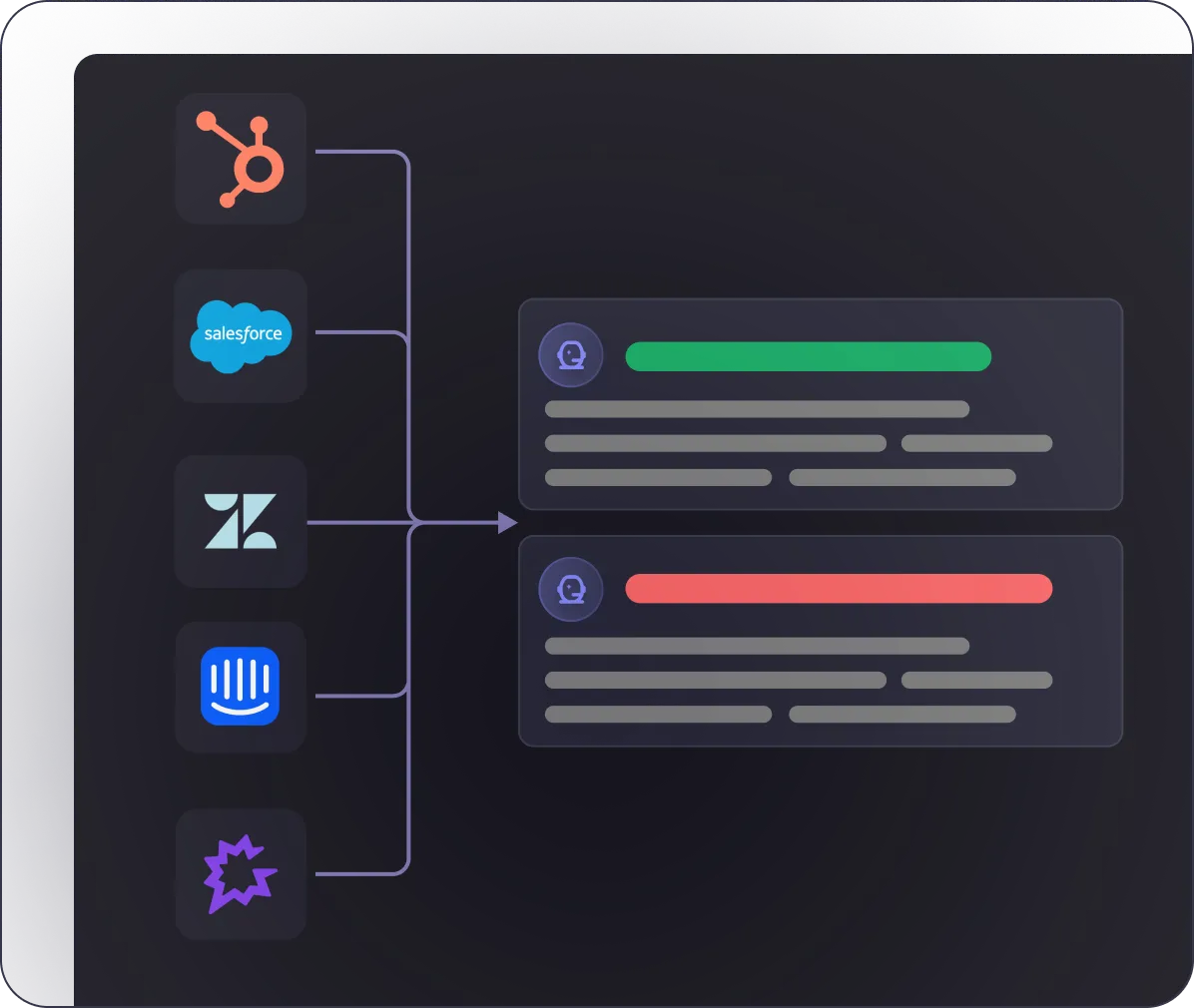Click the arrowhead joining the connector lines
1194x1008 pixels.
coord(507,521)
